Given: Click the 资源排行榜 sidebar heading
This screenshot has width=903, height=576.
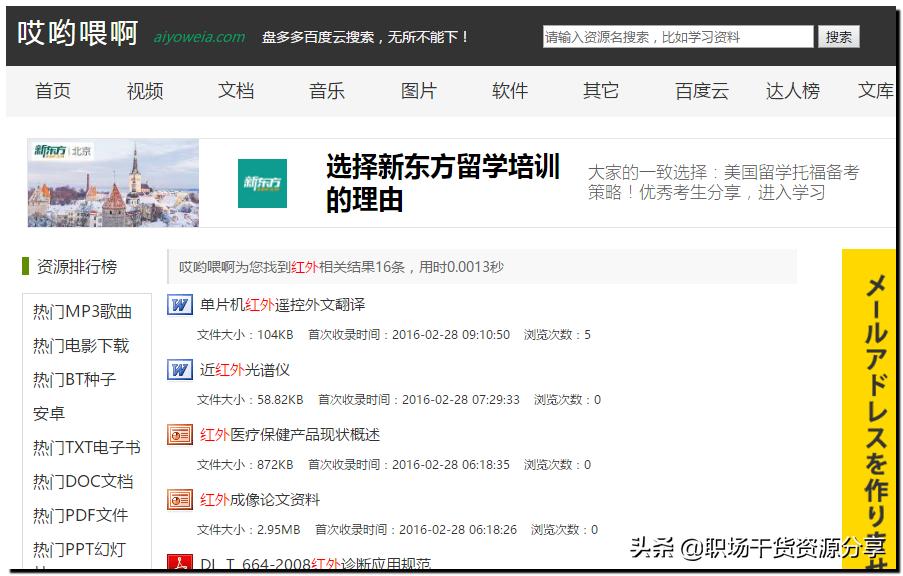Looking at the screenshot, I should point(77,267).
